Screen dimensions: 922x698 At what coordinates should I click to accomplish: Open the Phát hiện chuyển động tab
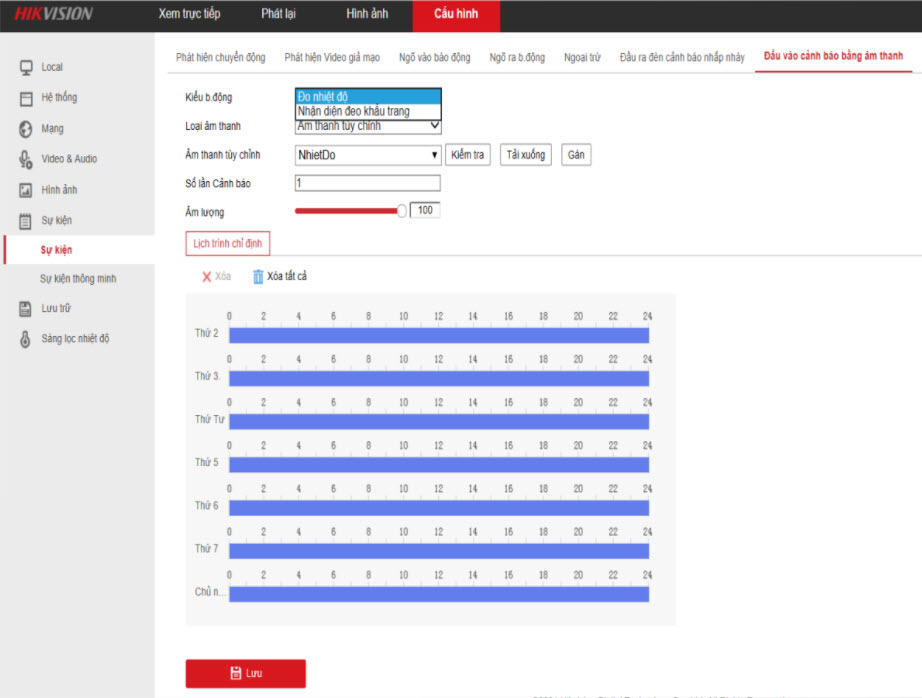(x=214, y=58)
